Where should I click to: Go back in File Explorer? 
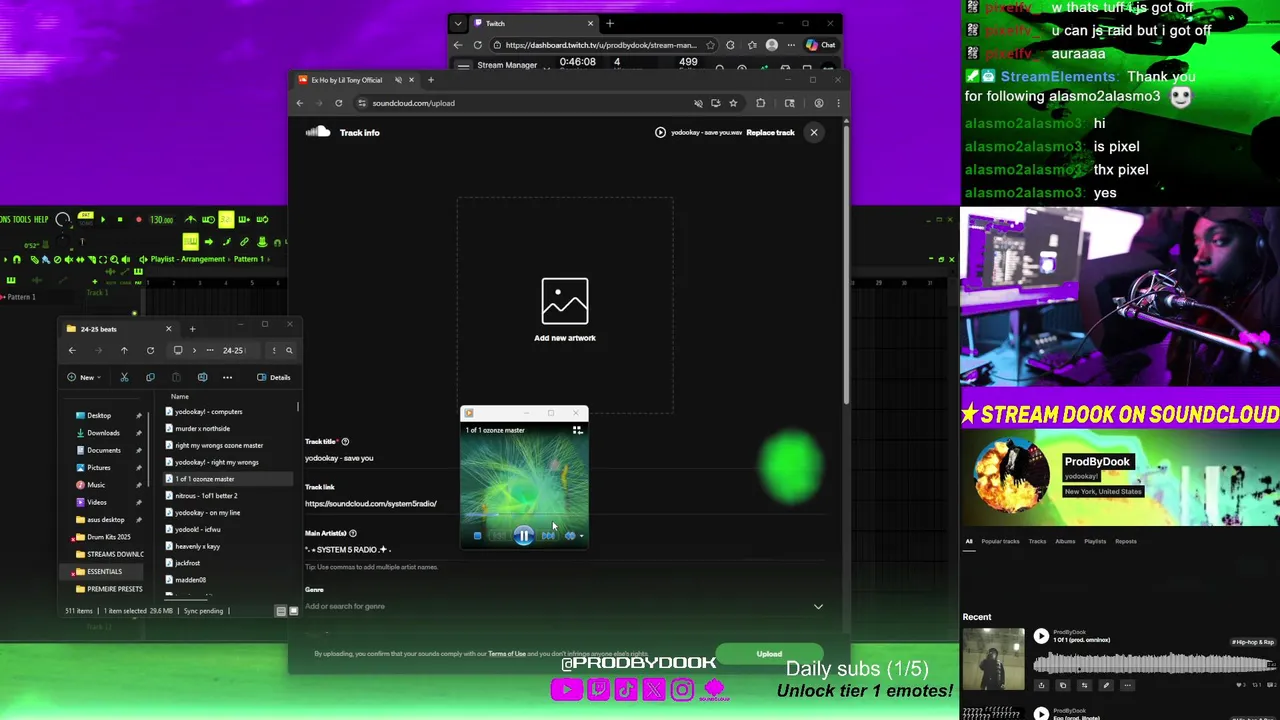[72, 350]
